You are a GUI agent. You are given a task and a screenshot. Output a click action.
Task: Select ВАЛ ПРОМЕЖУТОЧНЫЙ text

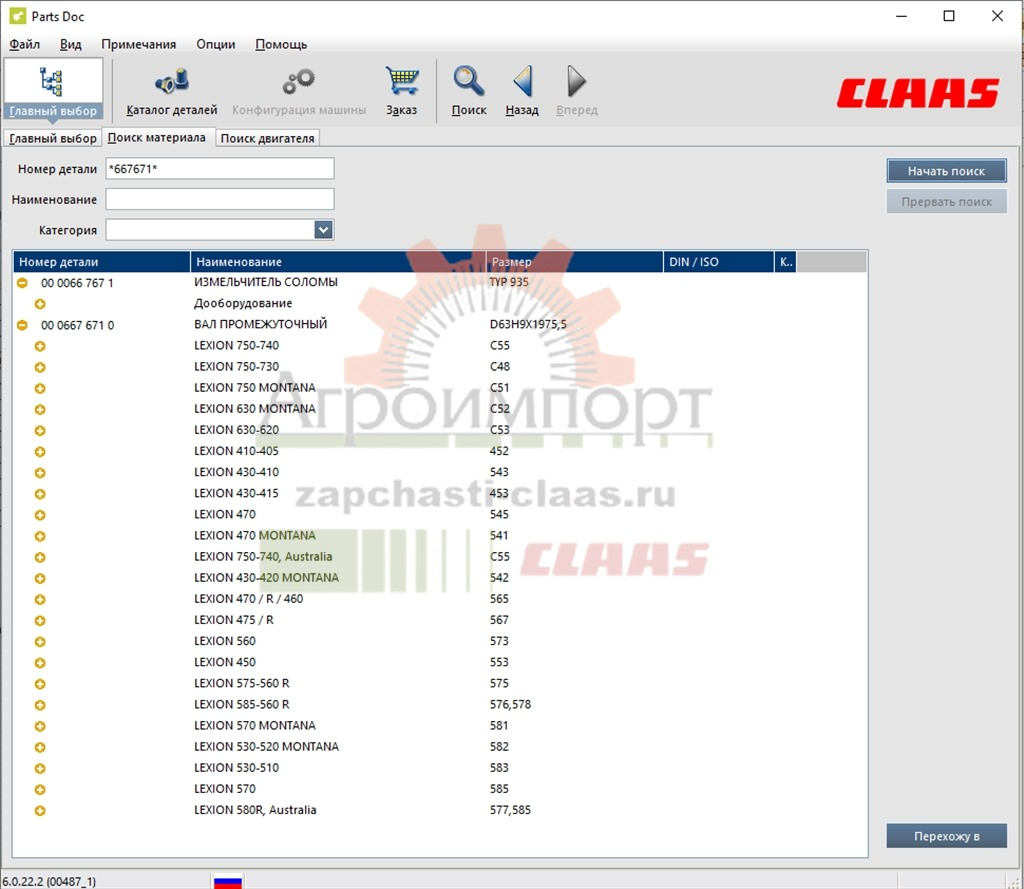click(261, 324)
